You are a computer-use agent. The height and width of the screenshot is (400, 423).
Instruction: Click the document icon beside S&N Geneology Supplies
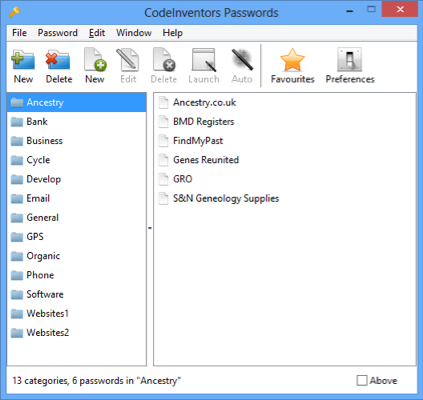point(163,198)
